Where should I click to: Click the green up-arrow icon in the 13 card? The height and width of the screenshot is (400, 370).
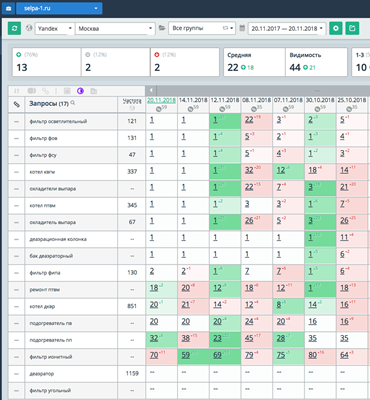tap(19, 55)
